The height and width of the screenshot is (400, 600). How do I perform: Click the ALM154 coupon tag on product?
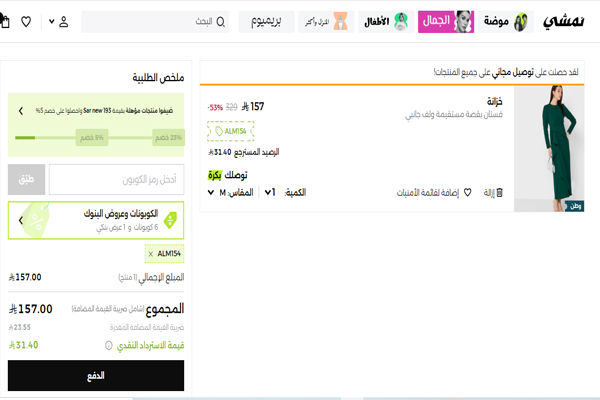coord(231,130)
